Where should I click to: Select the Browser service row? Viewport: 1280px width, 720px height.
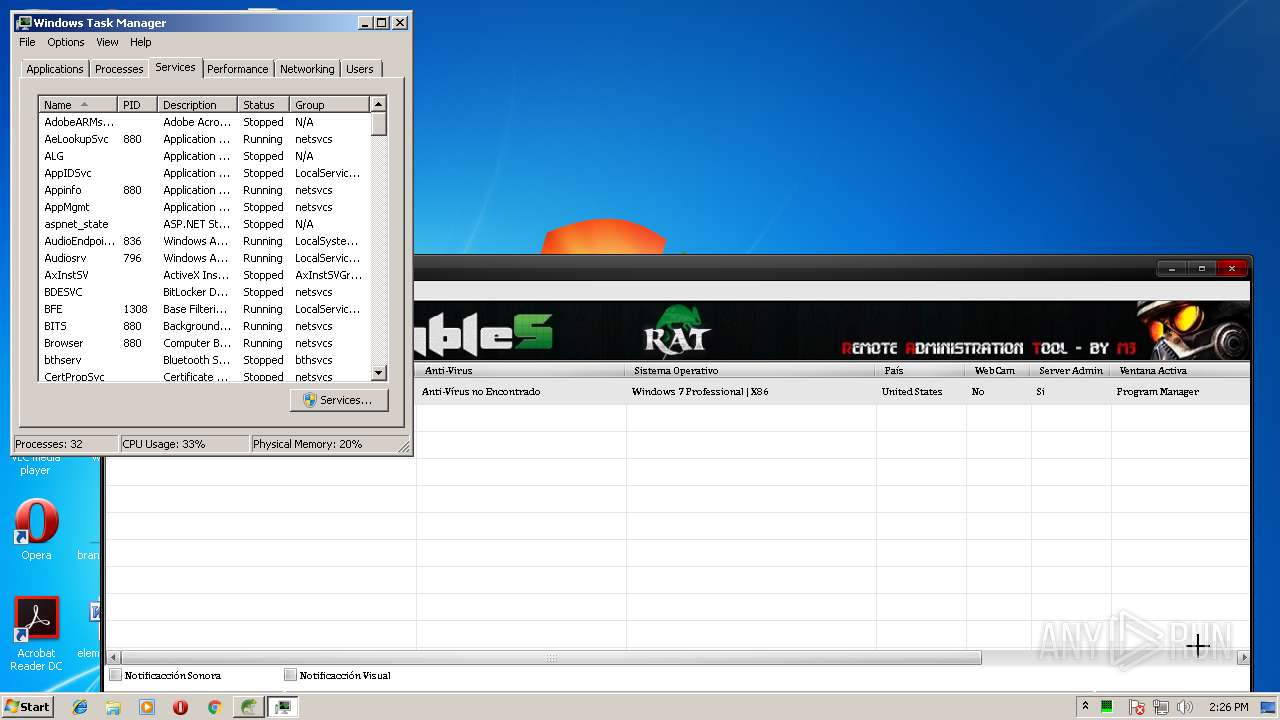pos(204,343)
